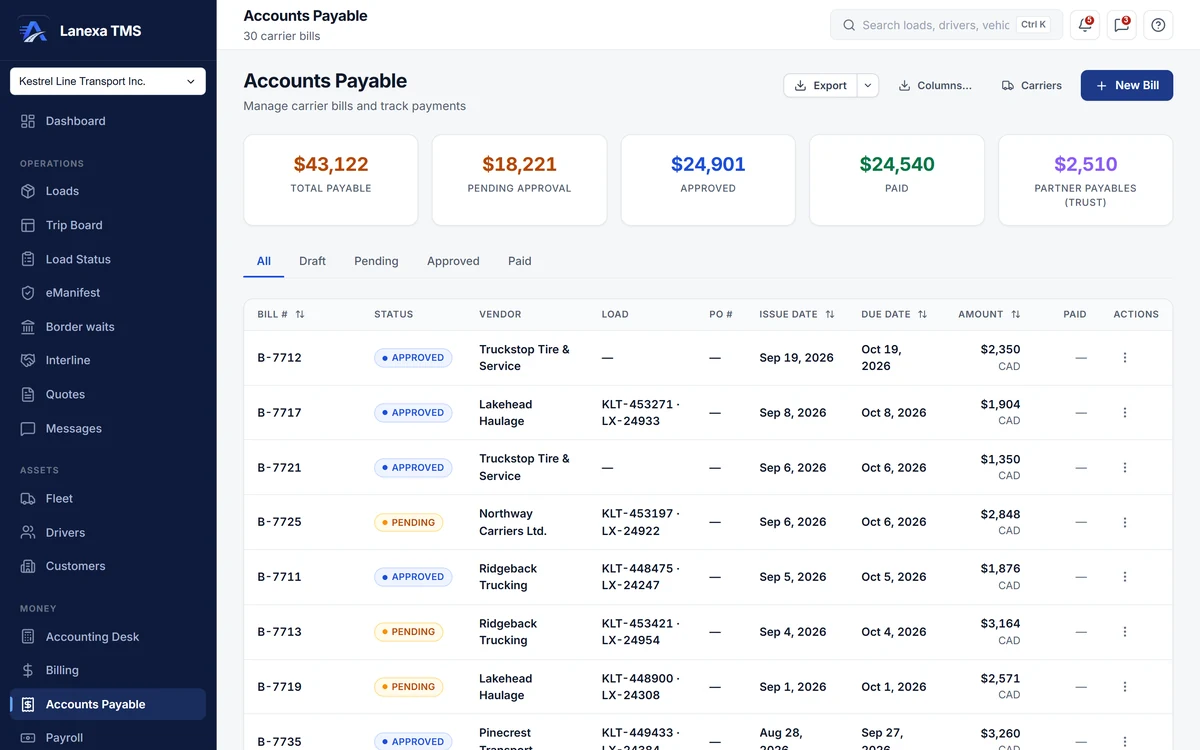
Task: Create a New Bill
Action: coord(1127,86)
